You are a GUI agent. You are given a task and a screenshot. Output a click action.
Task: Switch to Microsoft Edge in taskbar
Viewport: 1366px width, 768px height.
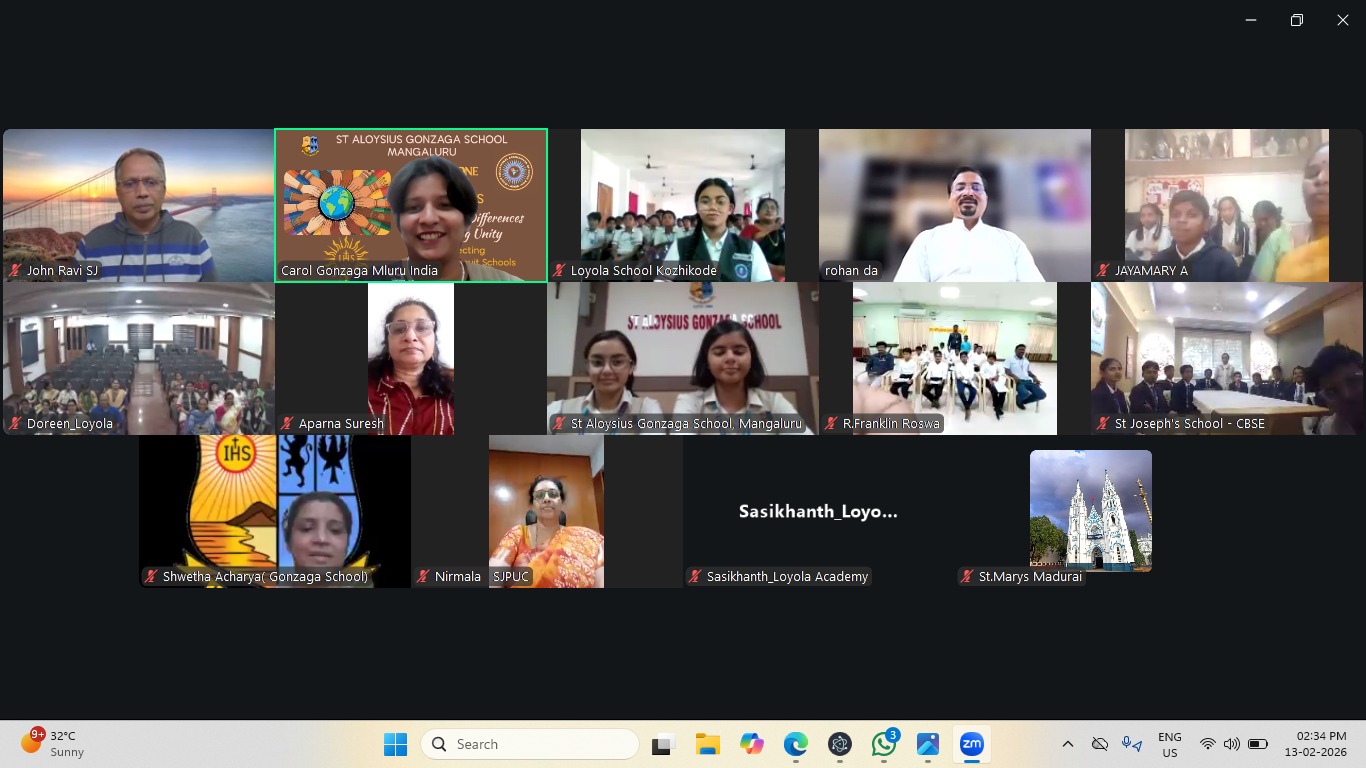tap(796, 744)
